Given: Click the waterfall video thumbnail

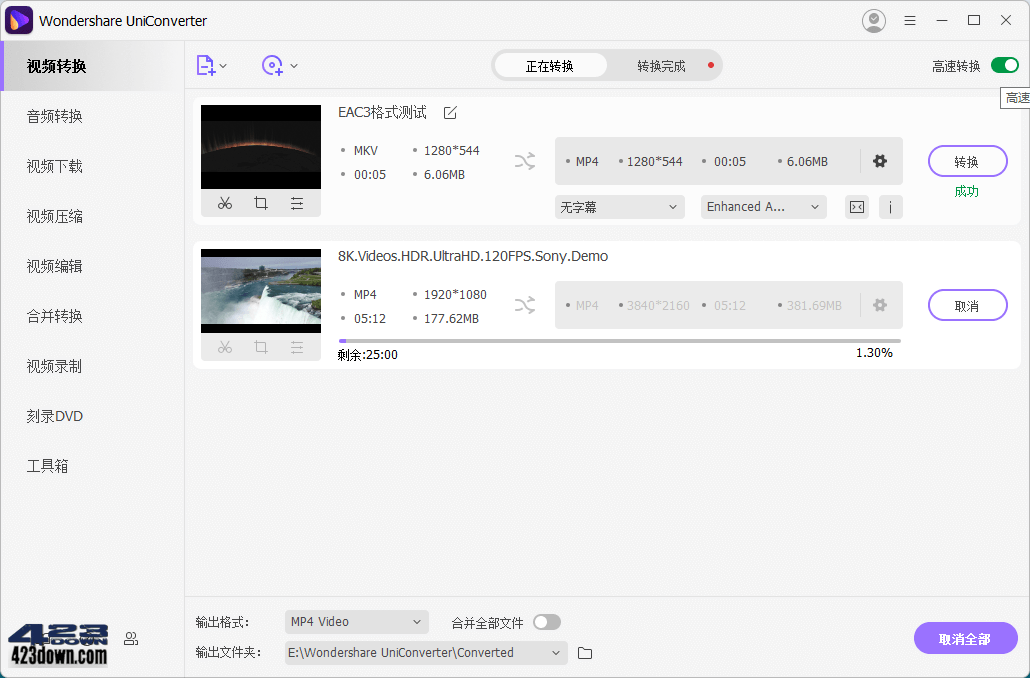Looking at the screenshot, I should pyautogui.click(x=260, y=291).
